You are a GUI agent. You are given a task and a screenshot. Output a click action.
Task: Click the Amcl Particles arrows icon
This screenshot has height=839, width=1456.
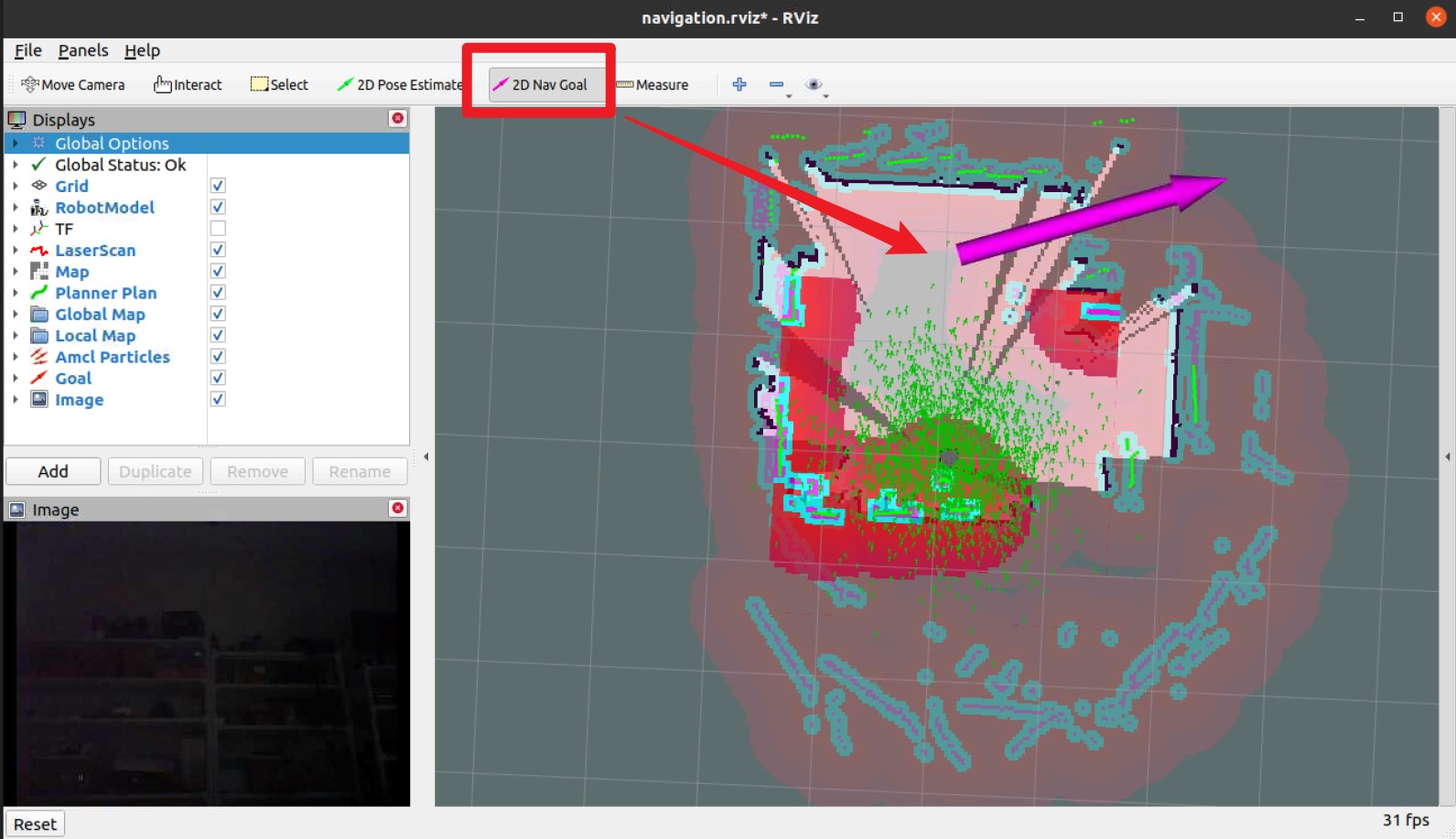pyautogui.click(x=38, y=357)
